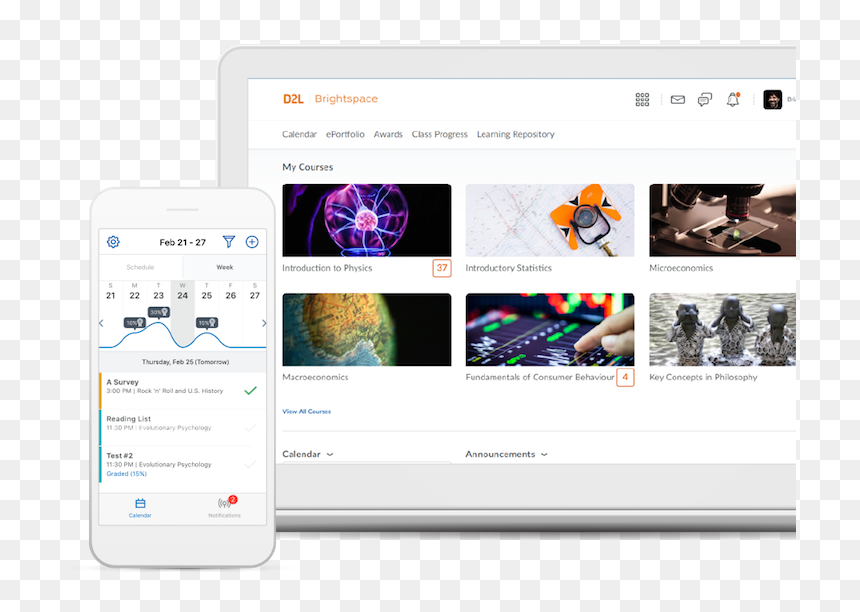The width and height of the screenshot is (860, 612).
Task: Select Sunday 21 in week strip
Action: [111, 292]
